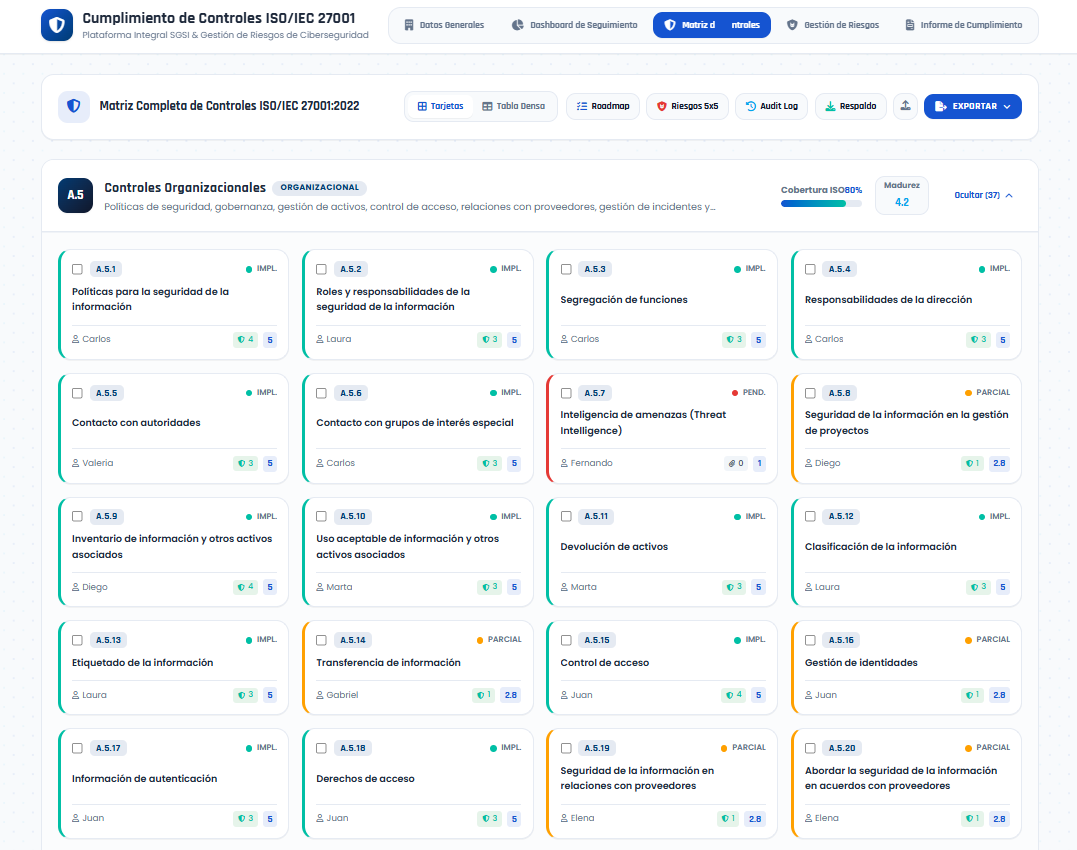Click the Cobertura ISO progress bar
Screen dimensions: 1077x850
[821, 204]
